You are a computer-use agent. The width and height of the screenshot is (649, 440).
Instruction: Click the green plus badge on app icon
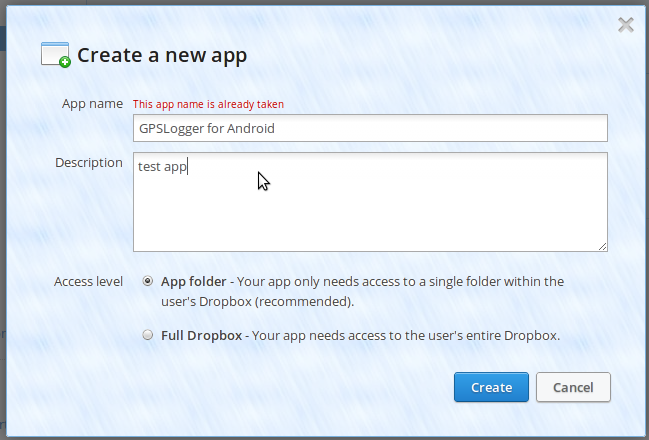pos(65,63)
